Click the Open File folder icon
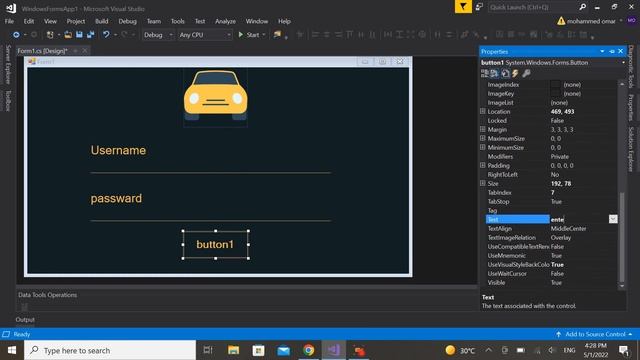 [68, 35]
